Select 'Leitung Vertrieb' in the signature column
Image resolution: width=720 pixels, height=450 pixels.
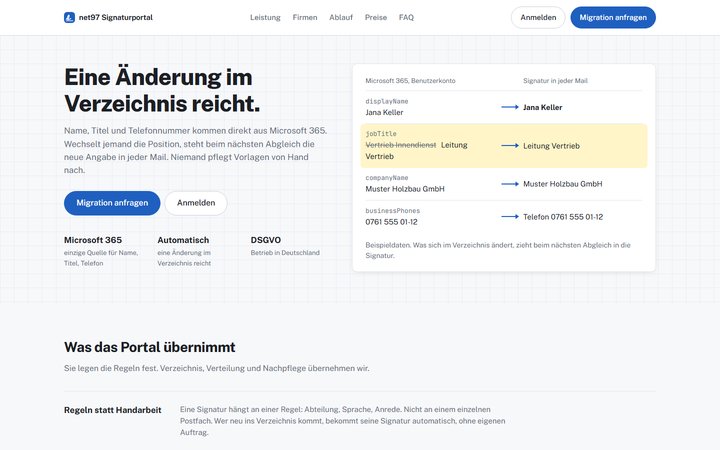[x=551, y=146]
